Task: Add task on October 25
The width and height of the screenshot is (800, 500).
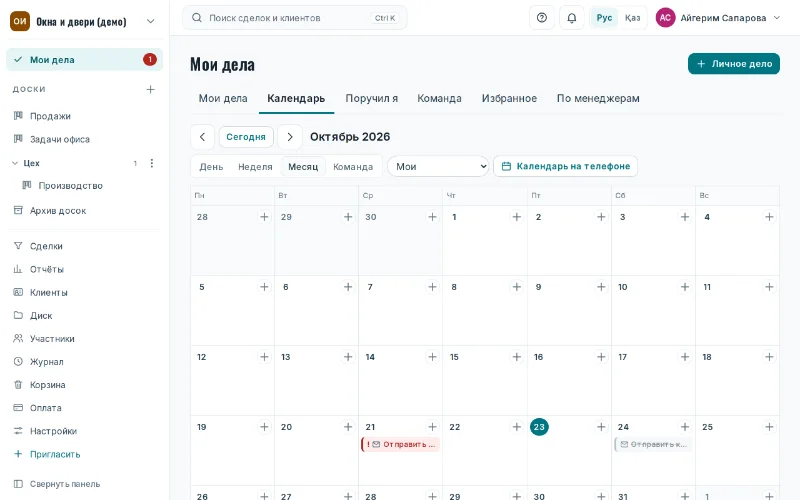Action: [769, 427]
